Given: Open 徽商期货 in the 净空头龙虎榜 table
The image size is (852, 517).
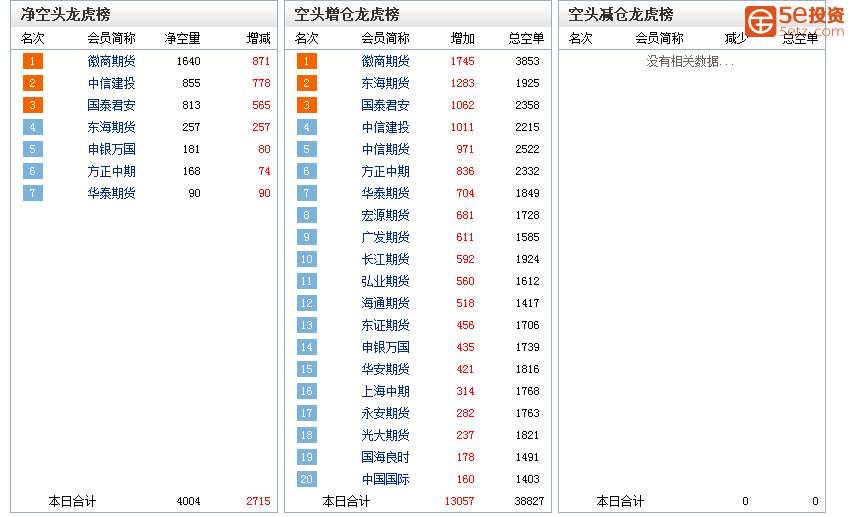Looking at the screenshot, I should coord(111,61).
